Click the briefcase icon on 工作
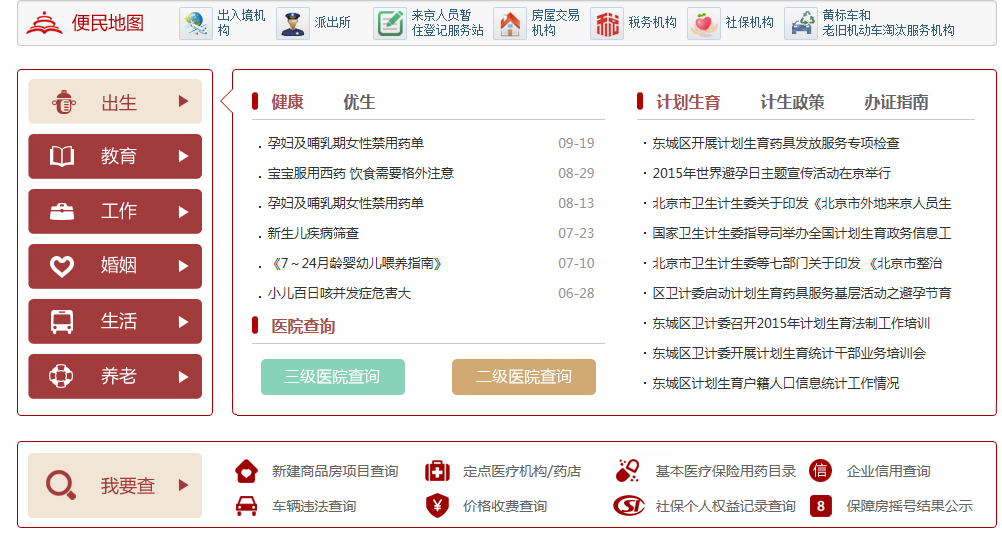Image resolution: width=1002 pixels, height=535 pixels. (62, 212)
